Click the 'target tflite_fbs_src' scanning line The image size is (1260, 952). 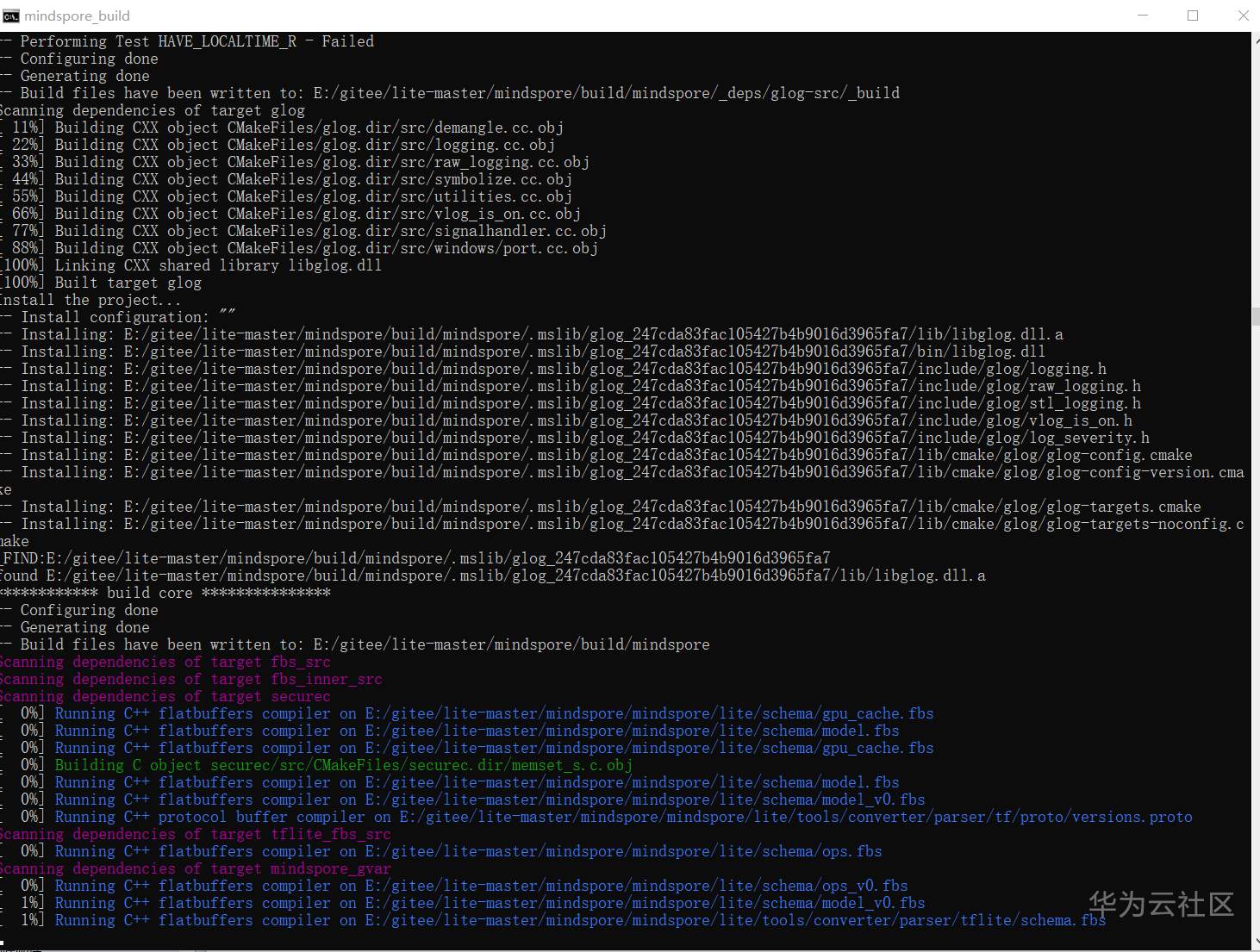tap(196, 834)
